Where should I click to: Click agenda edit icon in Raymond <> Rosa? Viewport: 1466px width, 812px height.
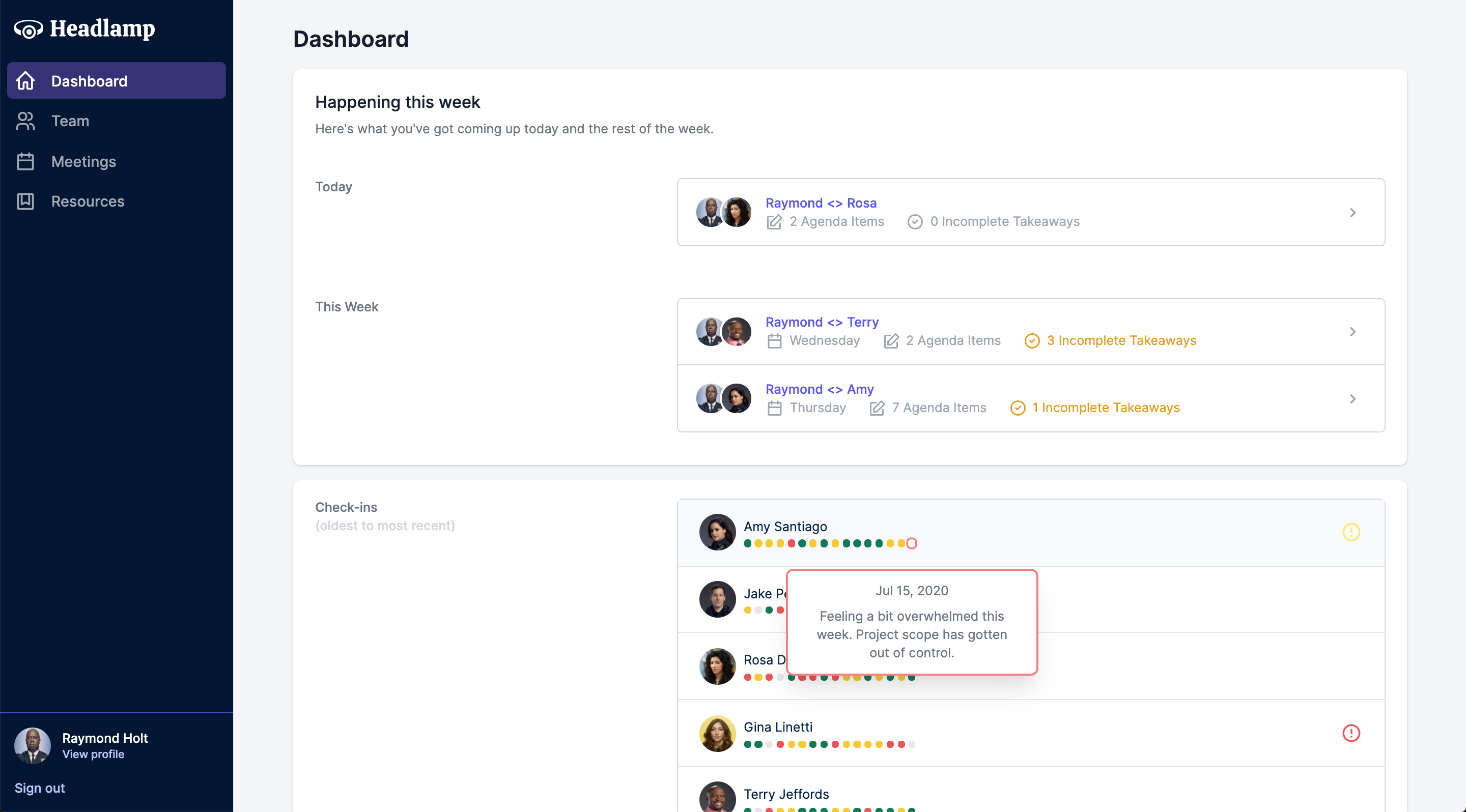tap(774, 222)
